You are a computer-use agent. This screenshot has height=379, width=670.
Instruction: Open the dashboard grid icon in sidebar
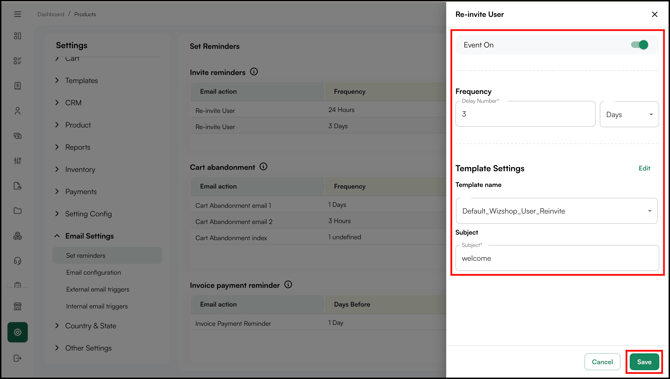[18, 36]
